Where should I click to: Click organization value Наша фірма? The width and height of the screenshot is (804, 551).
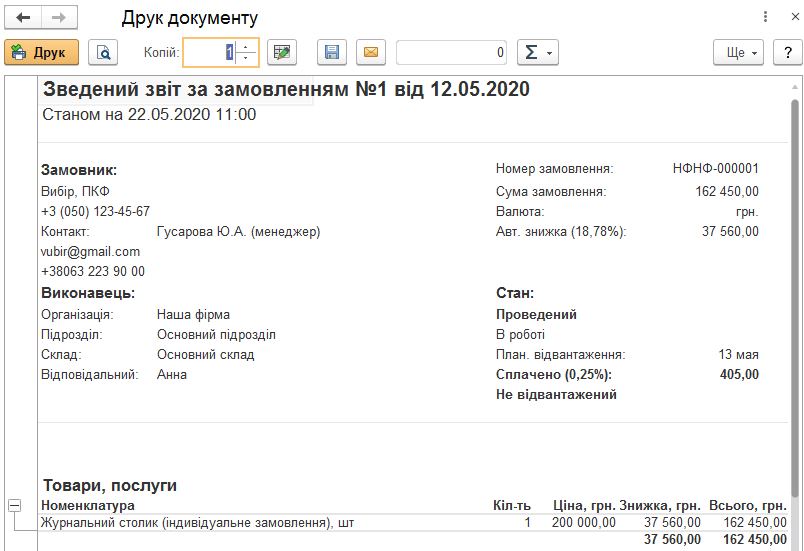coord(193,314)
